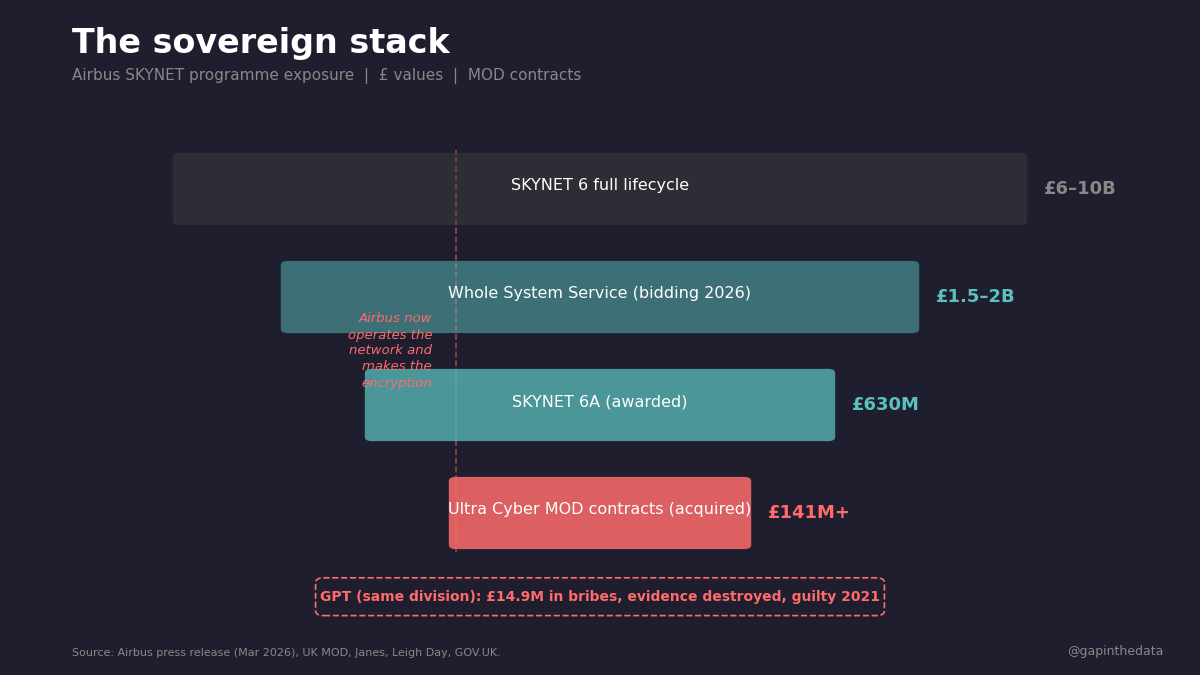Select the red Ultra Cyber MOD contracts bar
The image size is (1200, 675).
(x=600, y=513)
